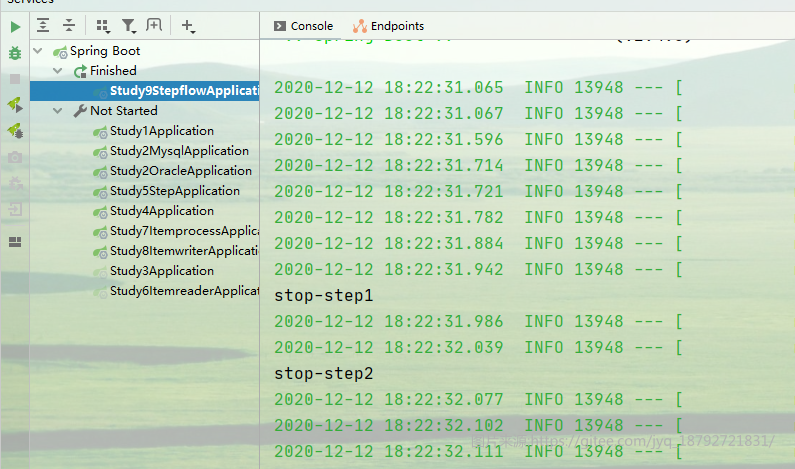Click the Open in New Tab icon
795x469 pixels.
coord(154,24)
